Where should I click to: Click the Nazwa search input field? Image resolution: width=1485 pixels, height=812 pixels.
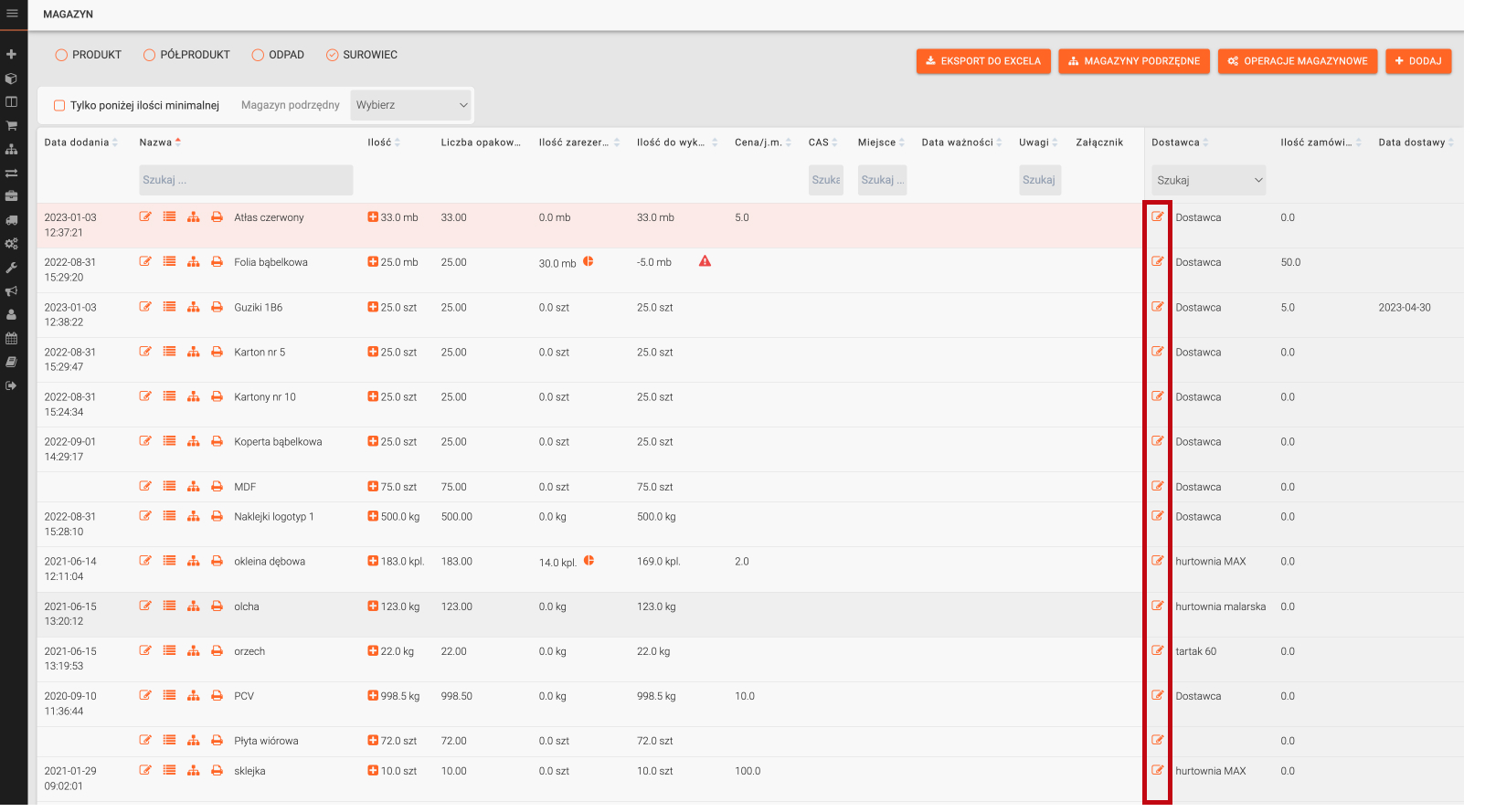[246, 180]
